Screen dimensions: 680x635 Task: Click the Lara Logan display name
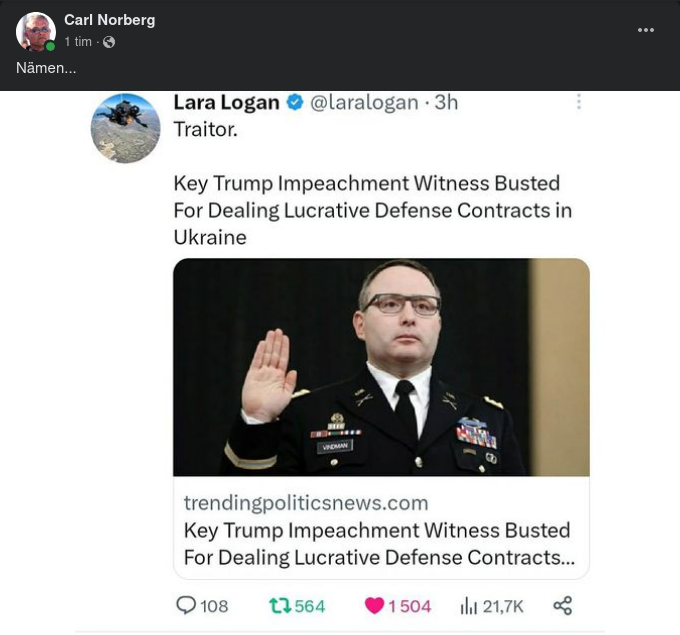[x=227, y=102]
